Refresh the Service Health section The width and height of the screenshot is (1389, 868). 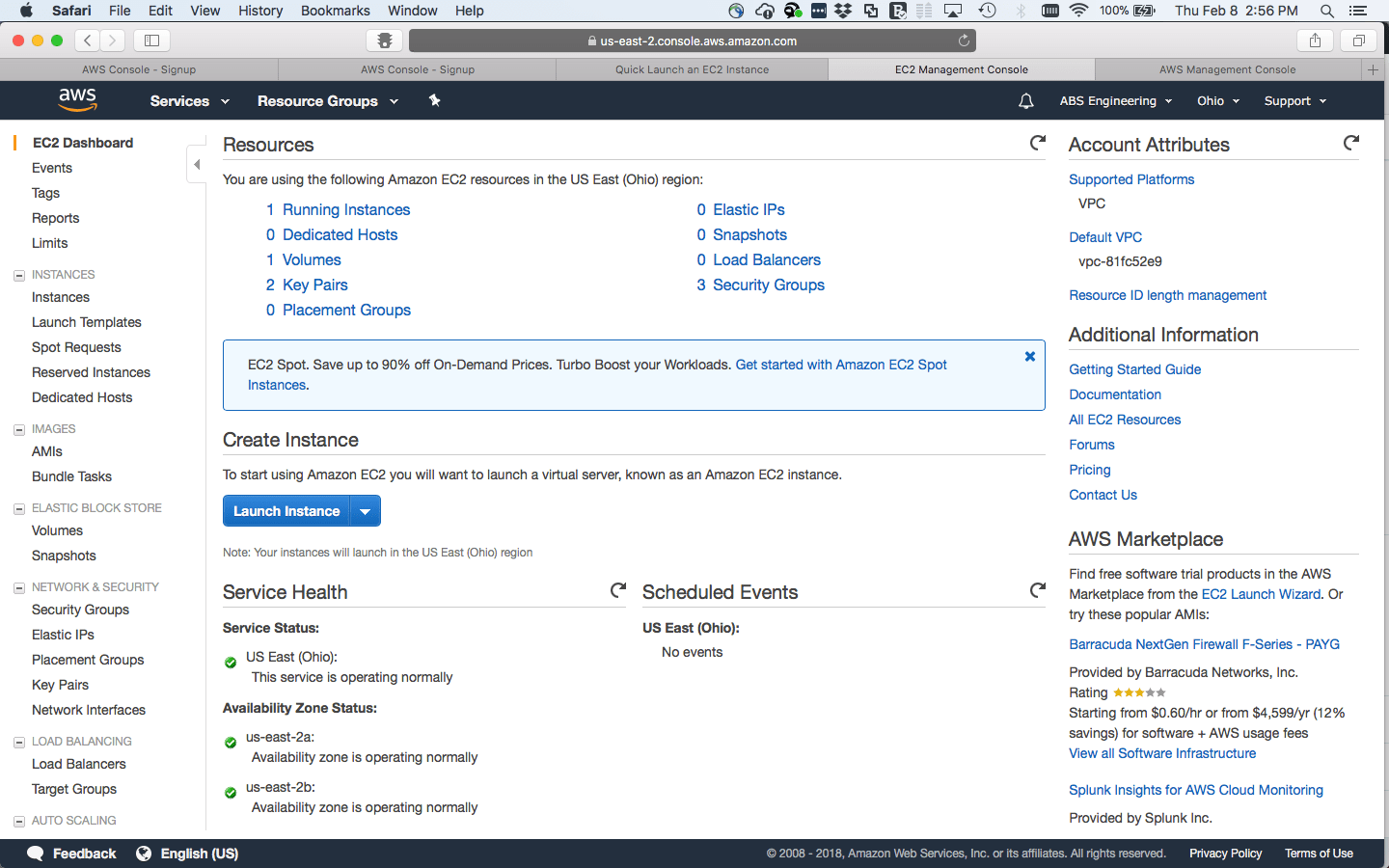pyautogui.click(x=618, y=590)
